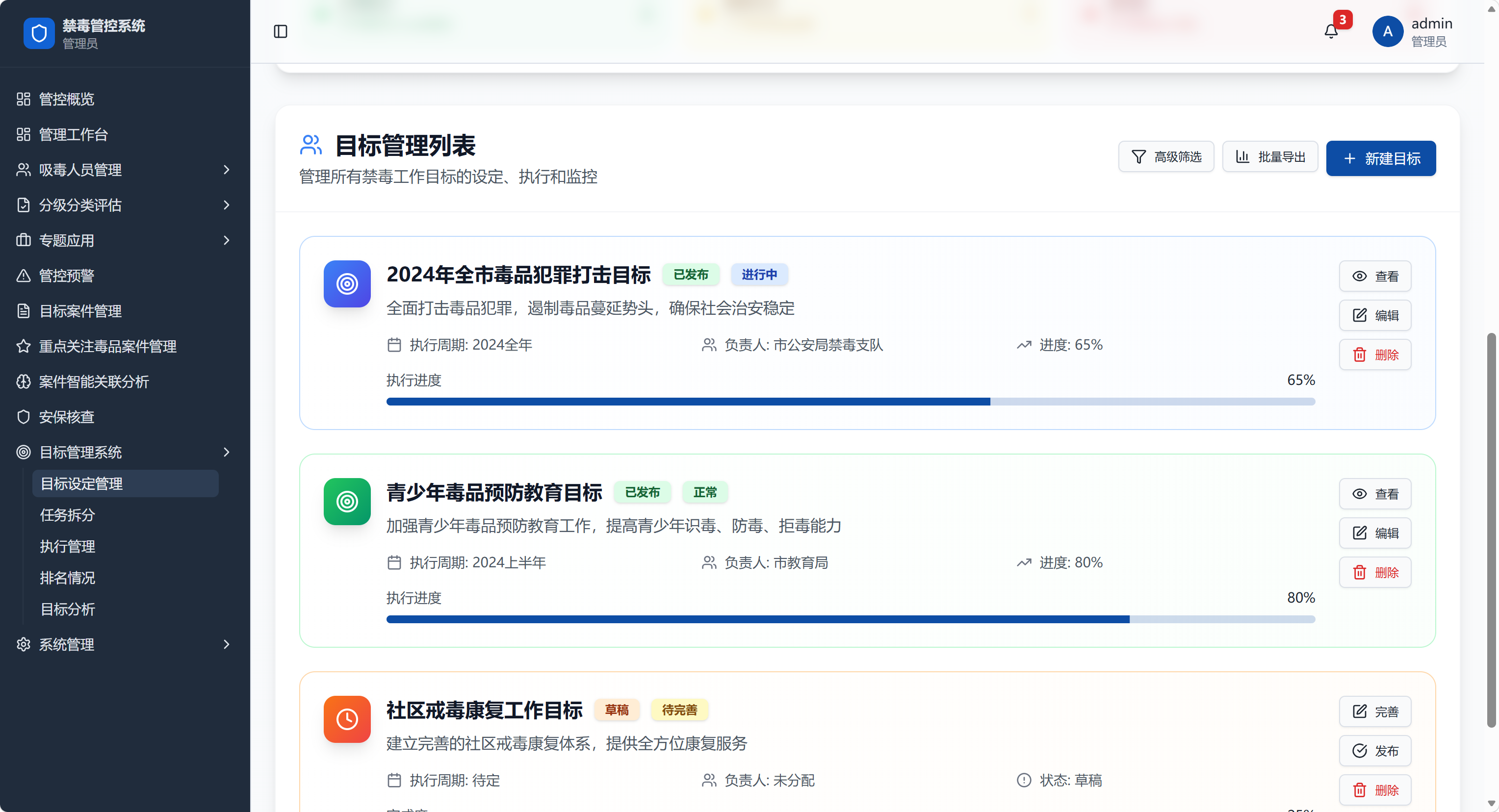Click the 专题应用 briefcase icon
Image resolution: width=1499 pixels, height=812 pixels.
point(23,240)
